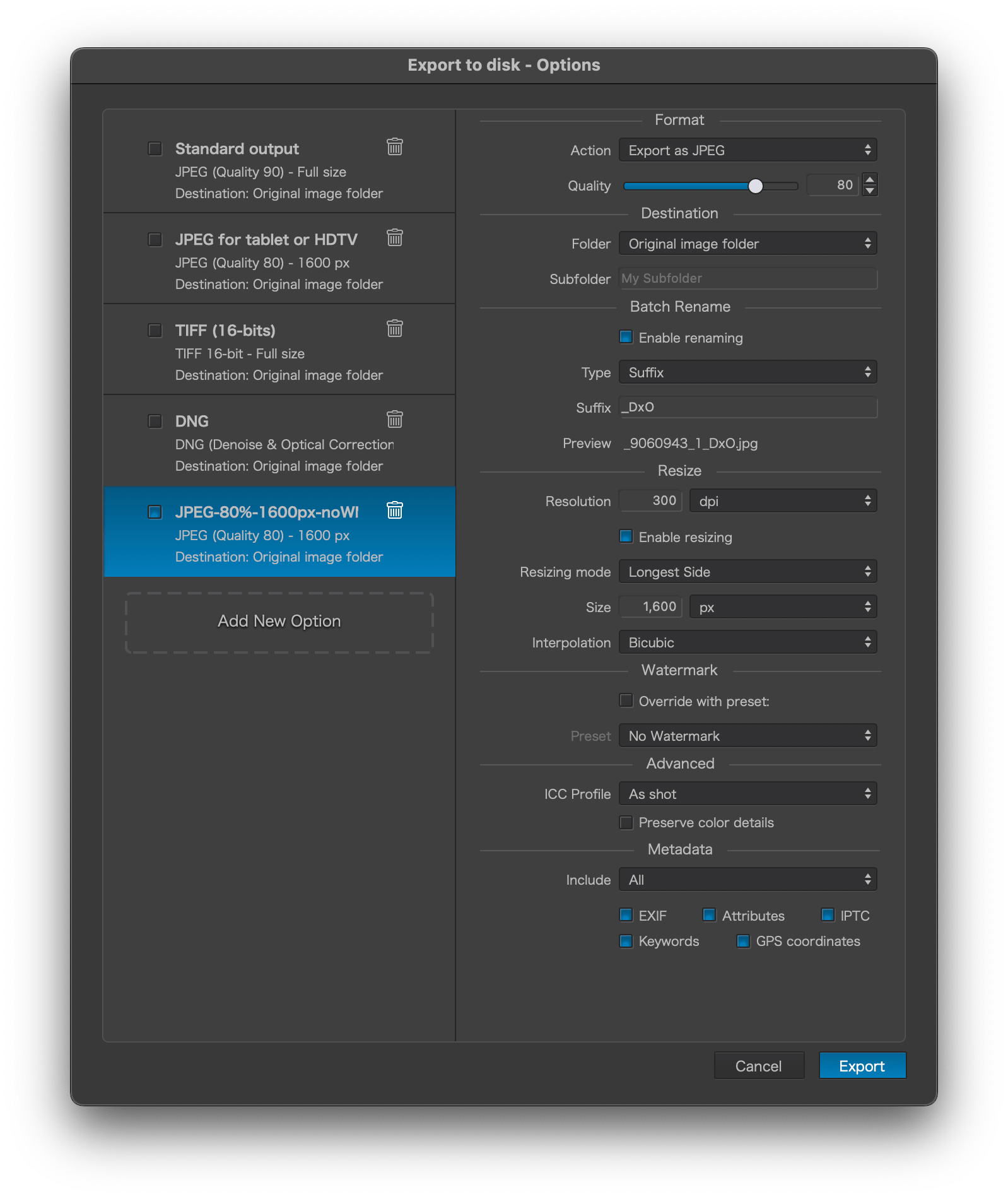Toggle the Enable renaming checkbox
This screenshot has height=1199, width=1008.
coord(626,338)
